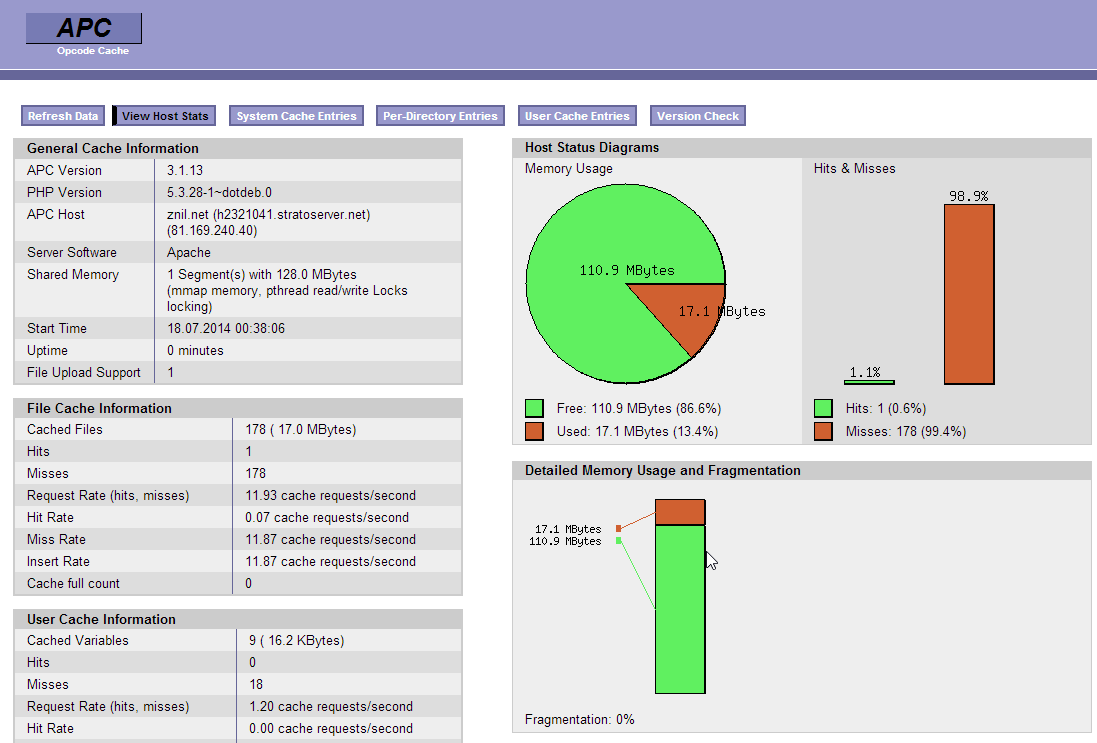Click orange used block in fragmentation bar

coord(680,512)
